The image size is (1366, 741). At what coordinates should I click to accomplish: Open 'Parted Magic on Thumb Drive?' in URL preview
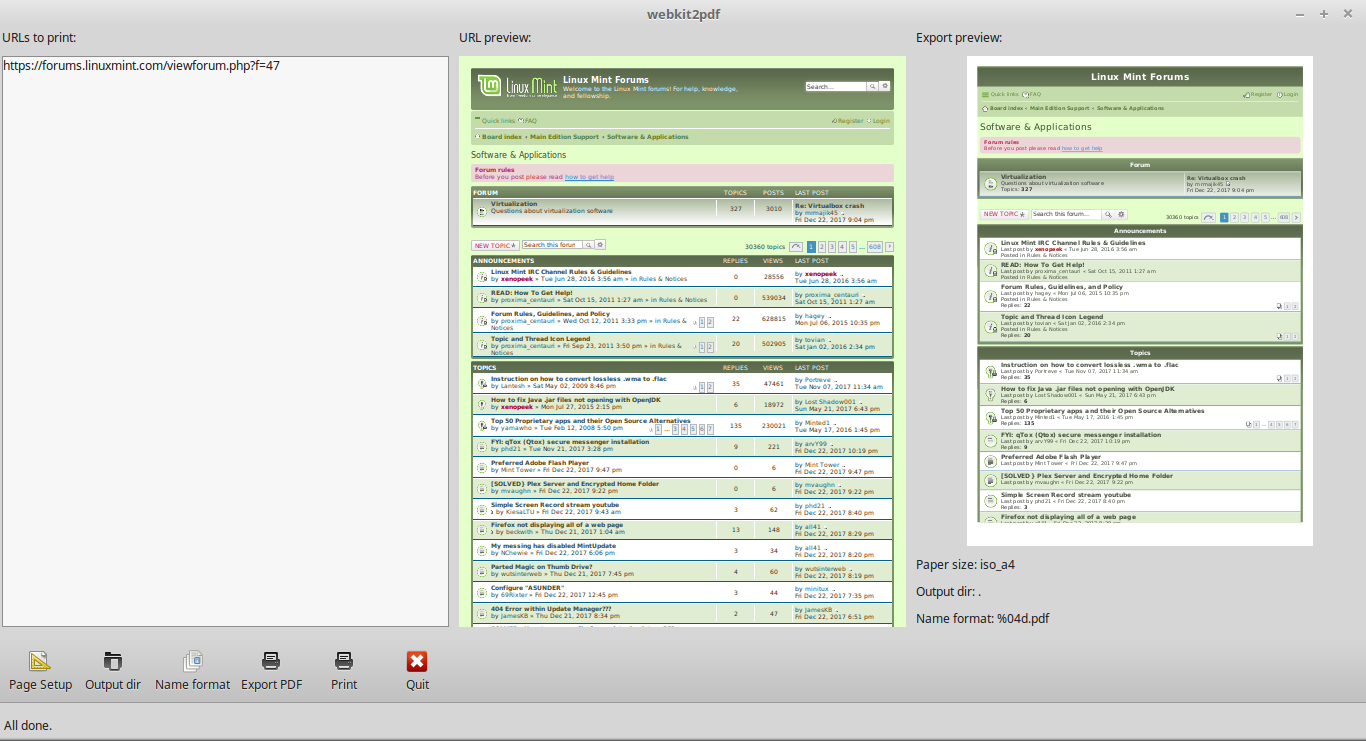click(x=541, y=567)
